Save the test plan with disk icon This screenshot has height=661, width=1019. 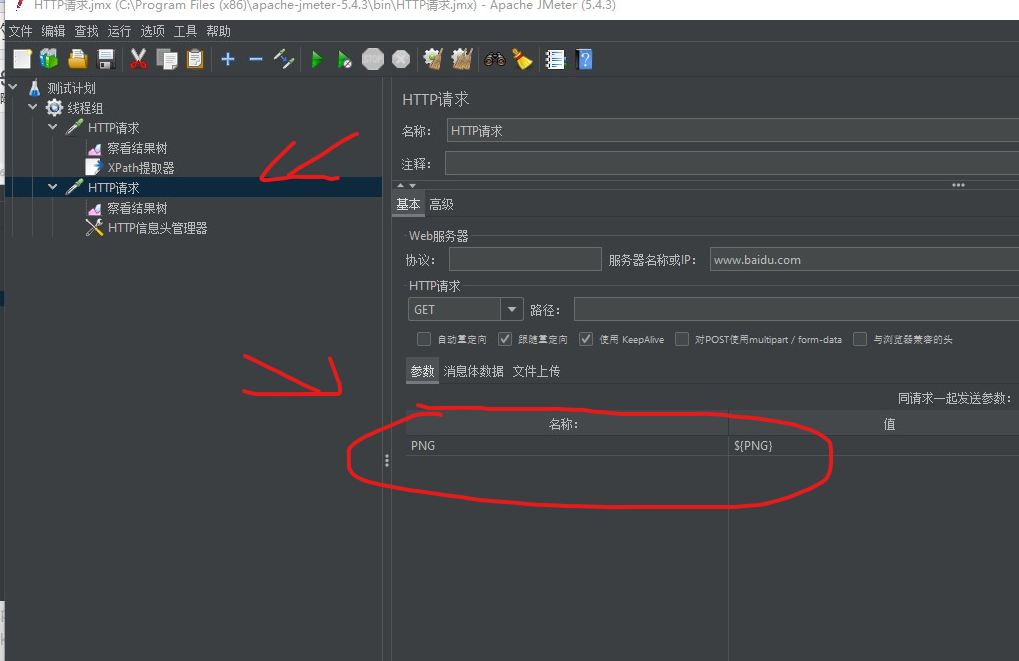pos(106,59)
